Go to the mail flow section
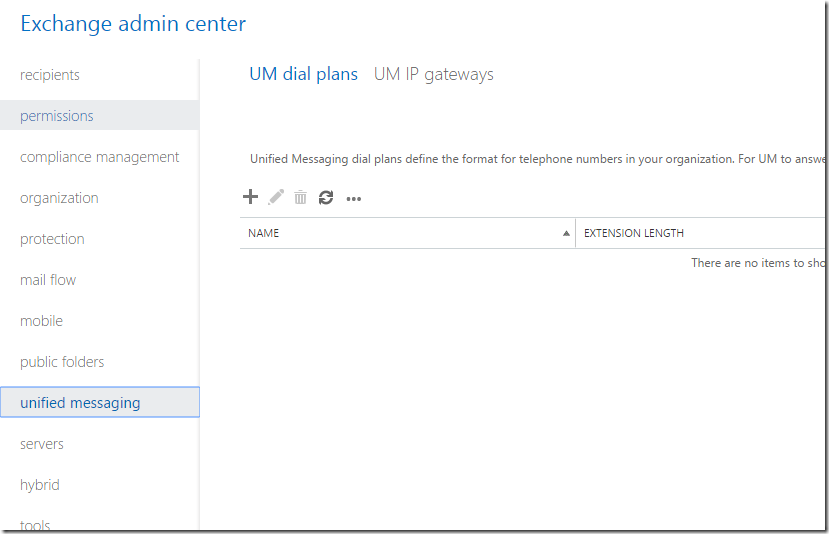Screen dimensions: 829x534 [x=48, y=280]
